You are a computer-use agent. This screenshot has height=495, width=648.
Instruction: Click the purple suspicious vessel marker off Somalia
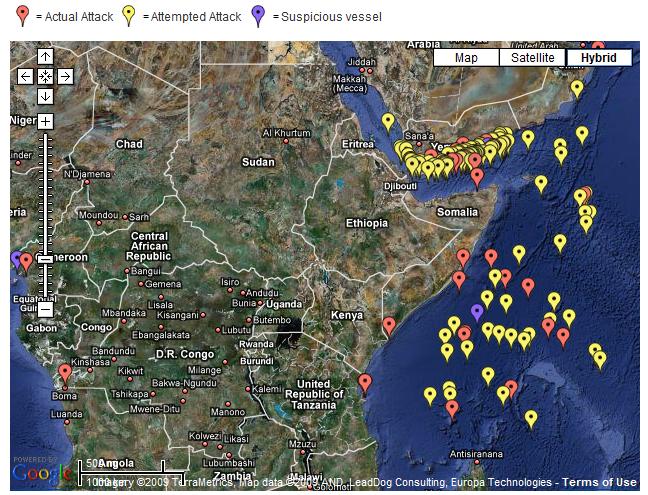477,312
